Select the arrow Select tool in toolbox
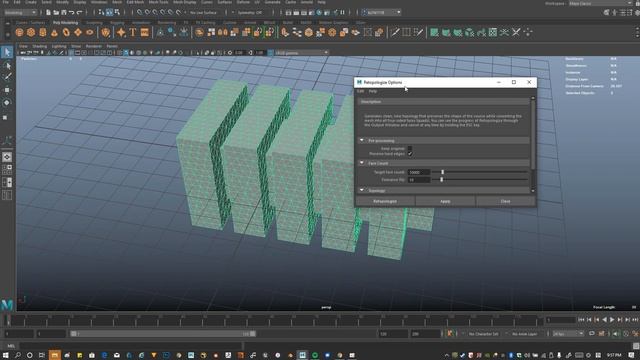The height and width of the screenshot is (360, 640). pyautogui.click(x=7, y=52)
